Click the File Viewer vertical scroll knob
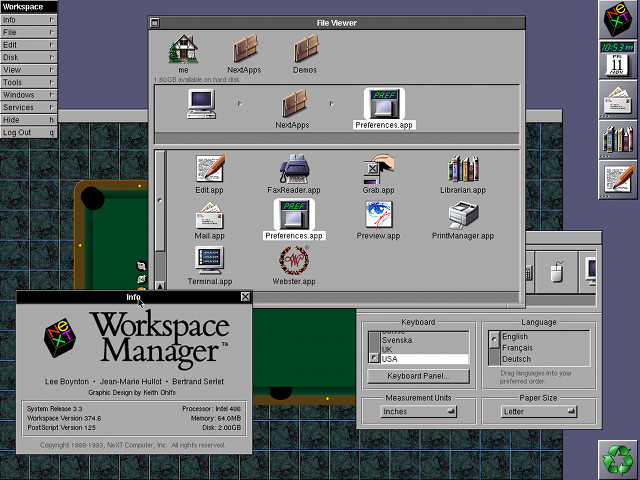 coord(160,201)
